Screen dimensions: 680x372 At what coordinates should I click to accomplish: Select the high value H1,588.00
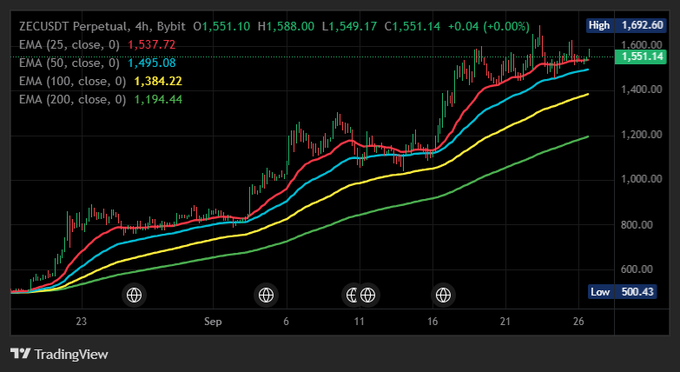286,26
